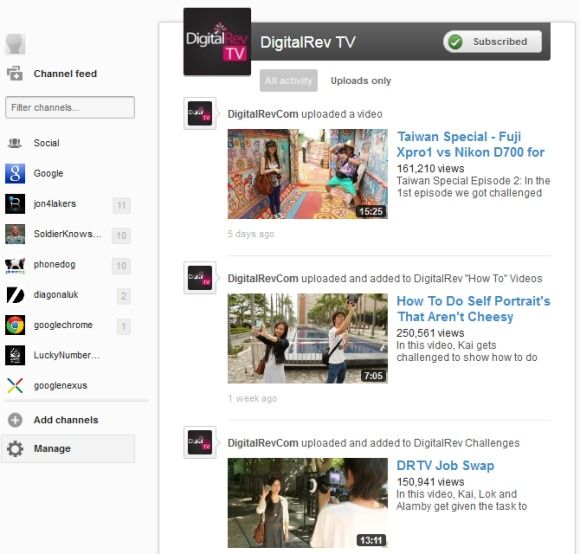Open How To Do Self Portrait's title link
This screenshot has width=580, height=554.
pyautogui.click(x=473, y=309)
